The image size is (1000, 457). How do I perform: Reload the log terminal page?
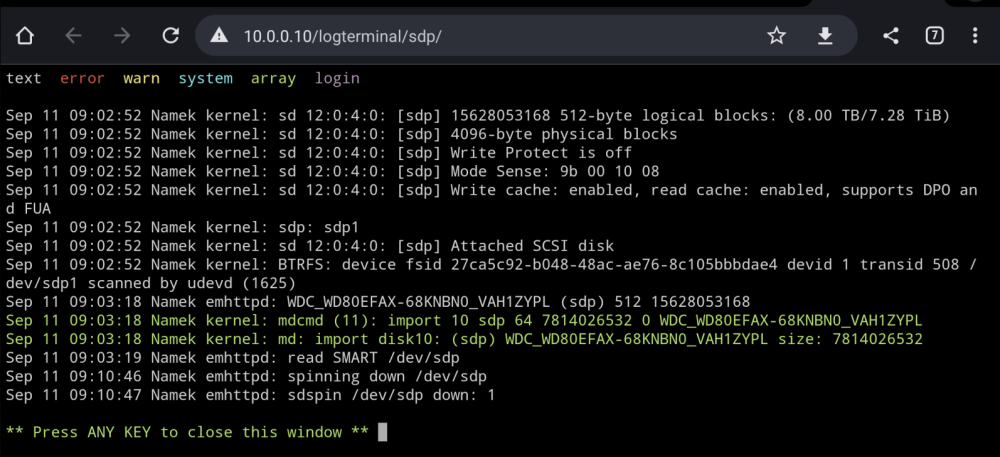pos(170,36)
